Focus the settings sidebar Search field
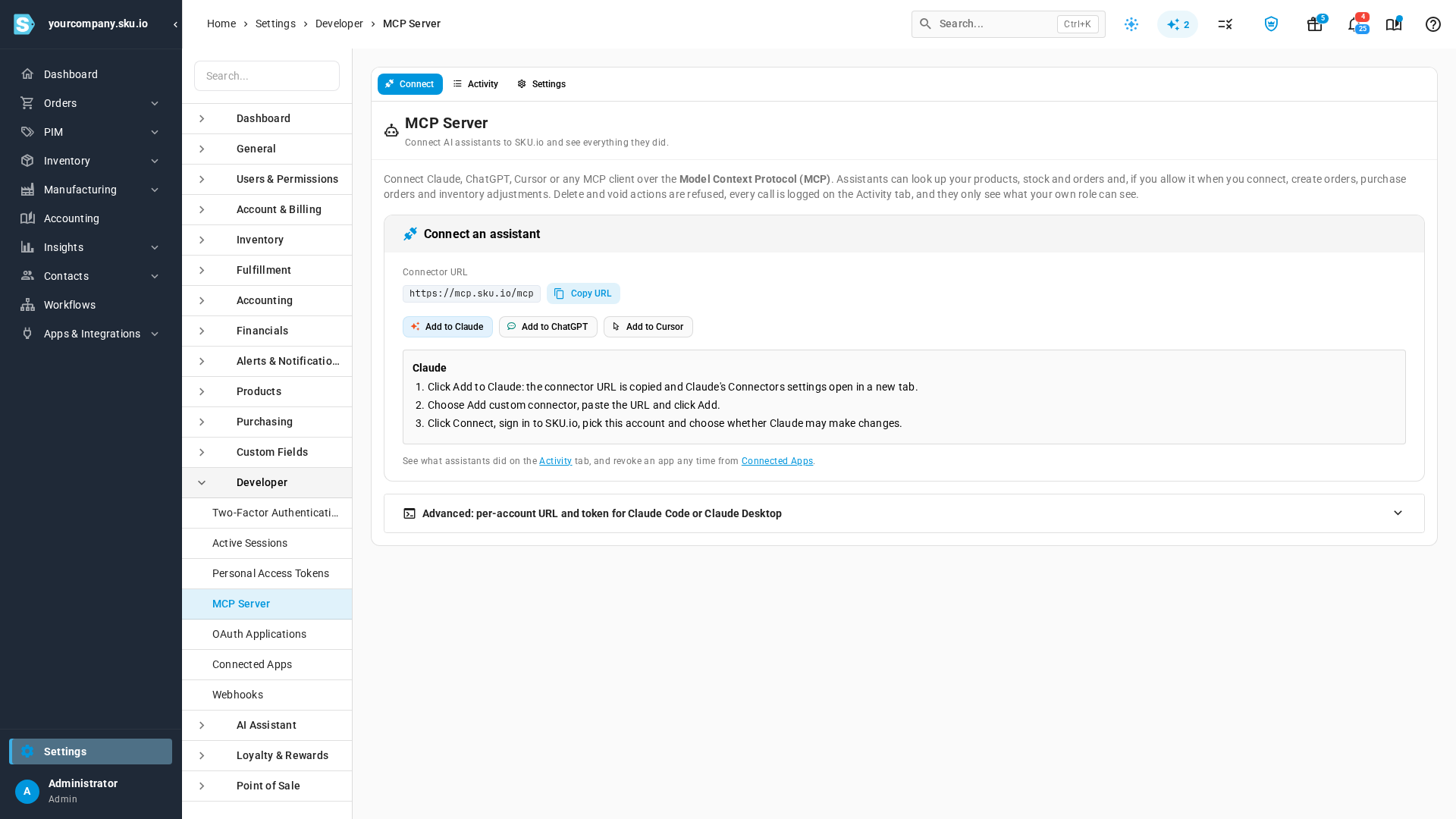 click(x=267, y=76)
